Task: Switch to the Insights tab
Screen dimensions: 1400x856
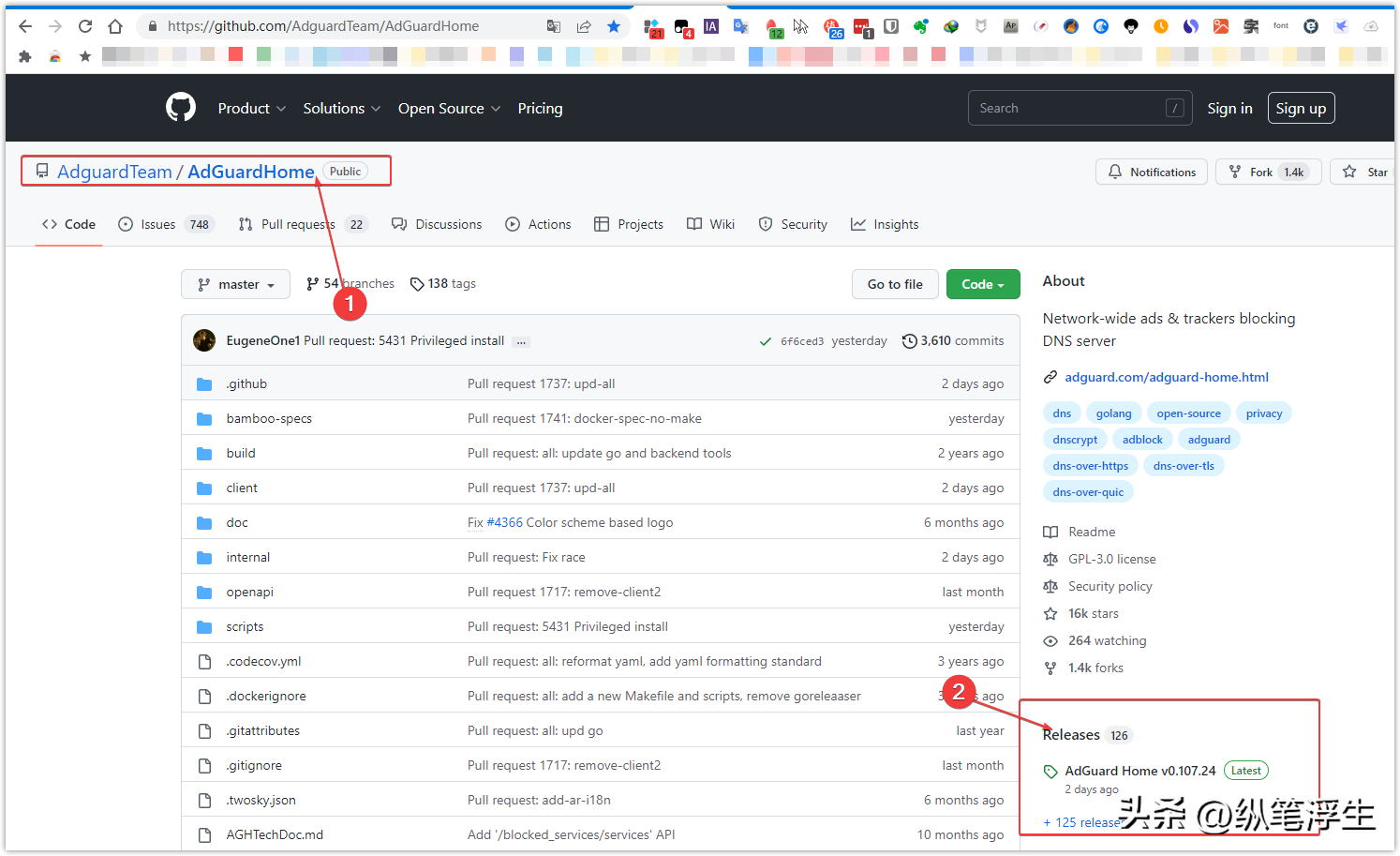Action: click(x=885, y=224)
